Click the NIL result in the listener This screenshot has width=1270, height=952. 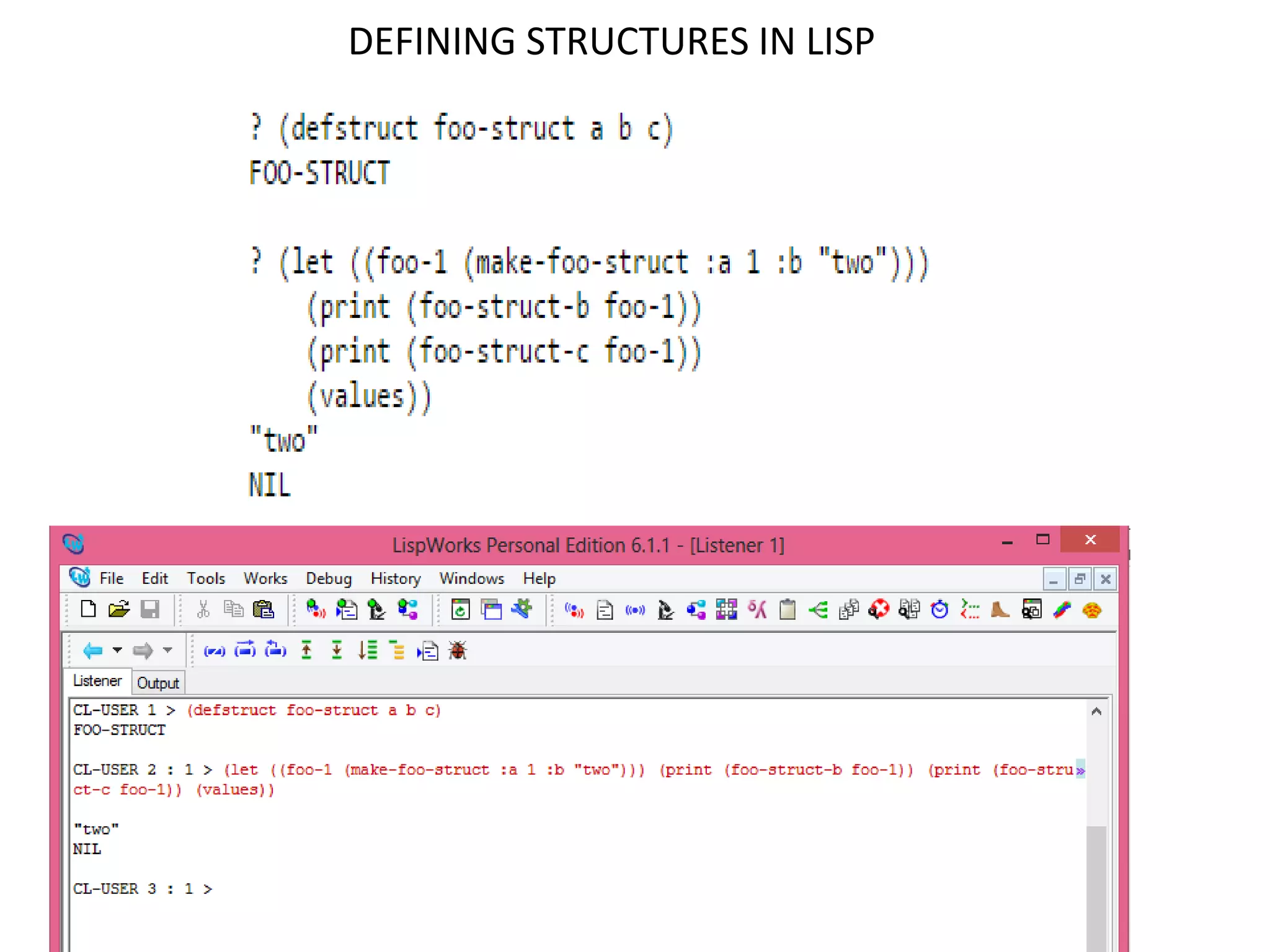pyautogui.click(x=87, y=849)
